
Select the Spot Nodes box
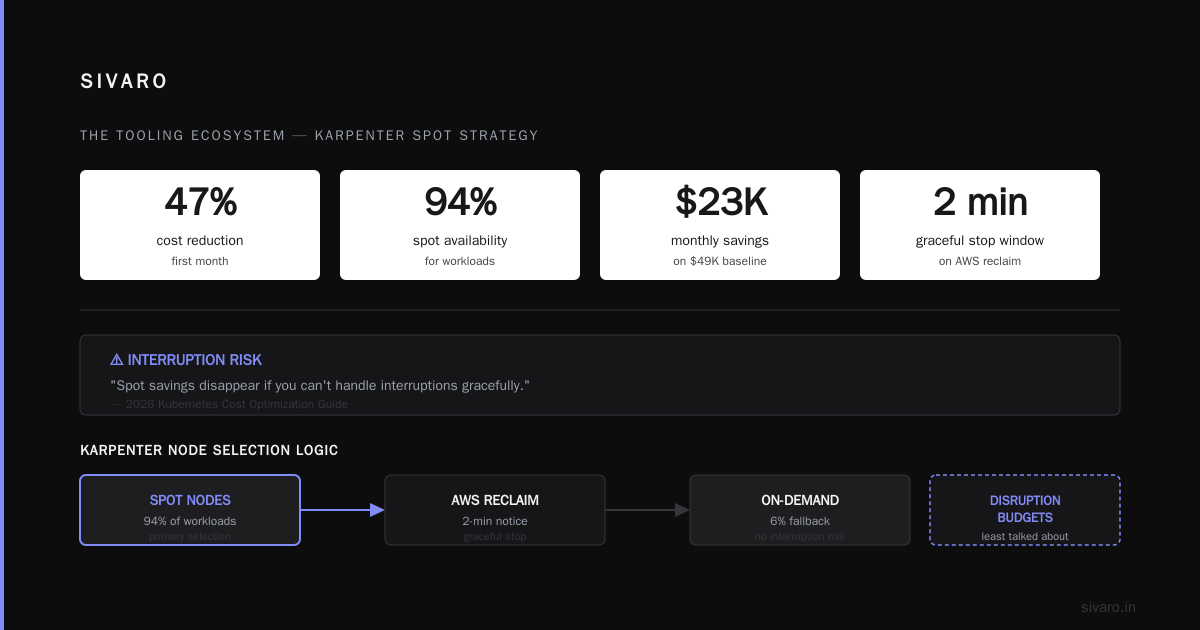coord(190,510)
